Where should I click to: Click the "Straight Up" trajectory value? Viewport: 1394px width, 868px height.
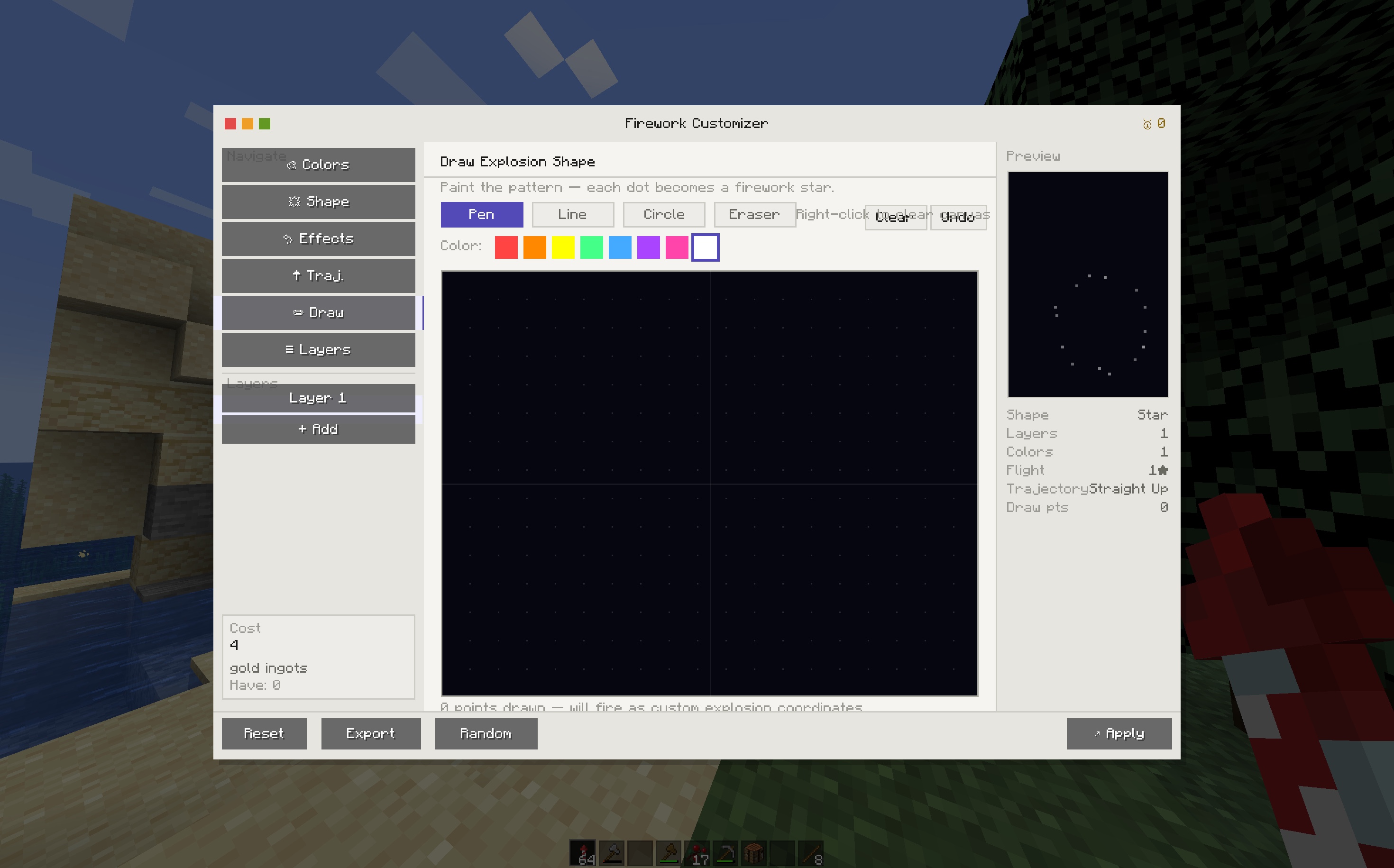click(x=1129, y=489)
